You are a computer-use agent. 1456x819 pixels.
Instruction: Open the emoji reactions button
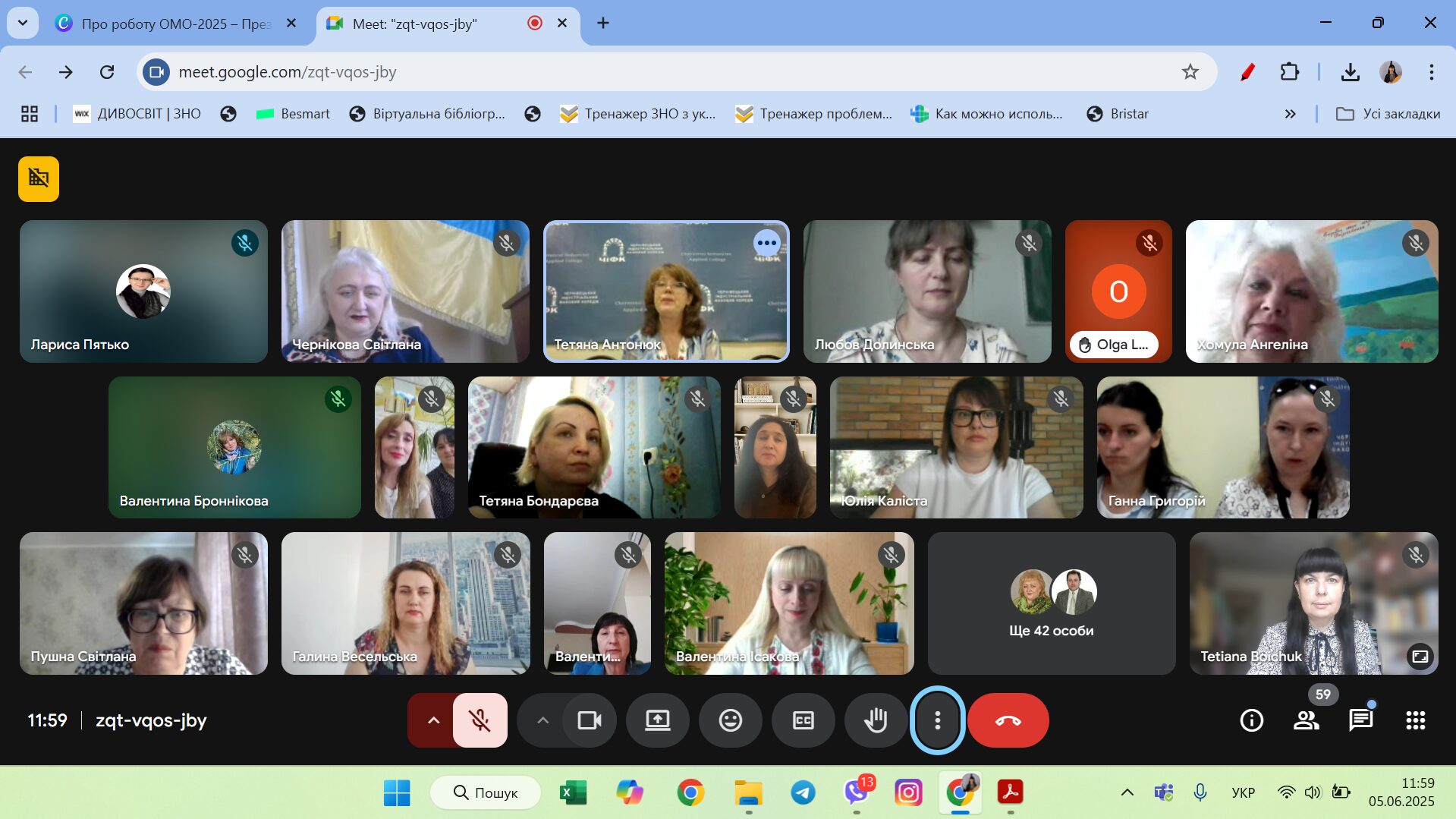point(730,720)
